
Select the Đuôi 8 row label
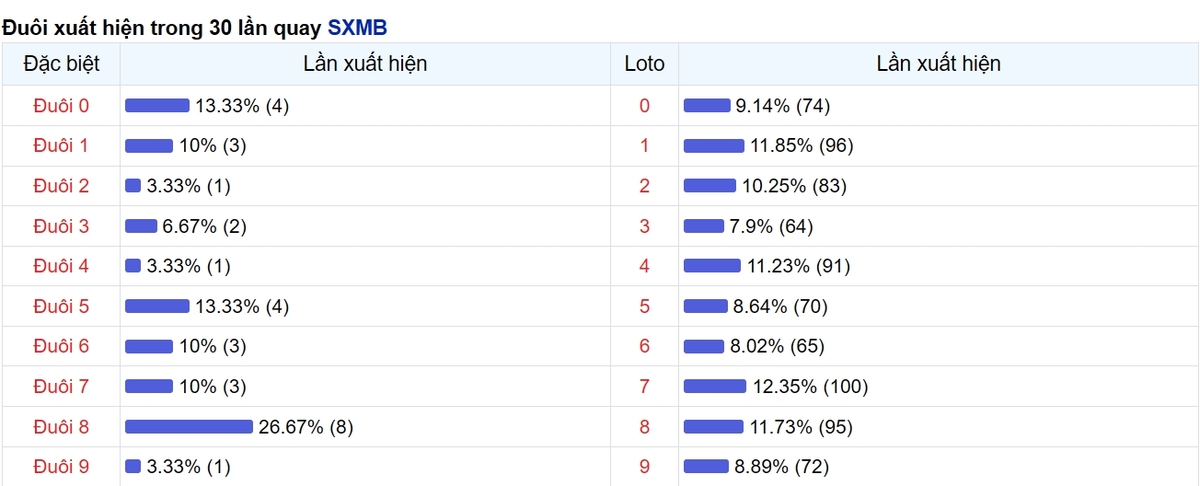coord(61,427)
